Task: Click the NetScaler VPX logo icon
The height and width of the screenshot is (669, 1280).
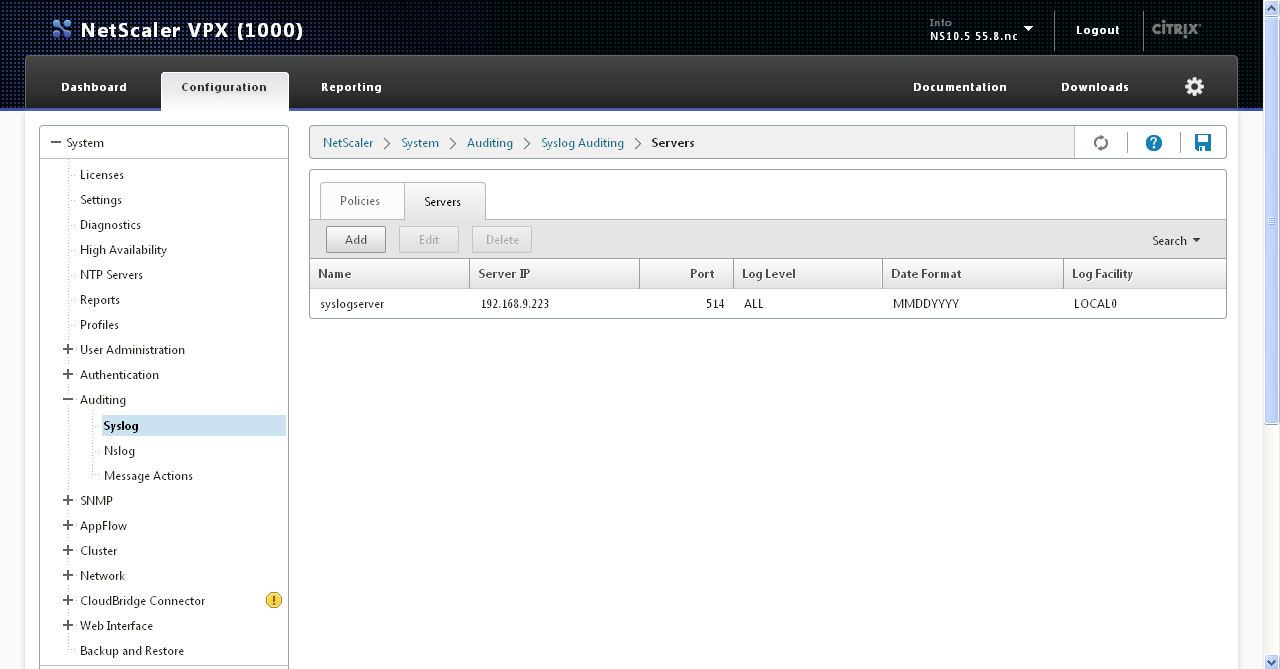Action: (62, 30)
